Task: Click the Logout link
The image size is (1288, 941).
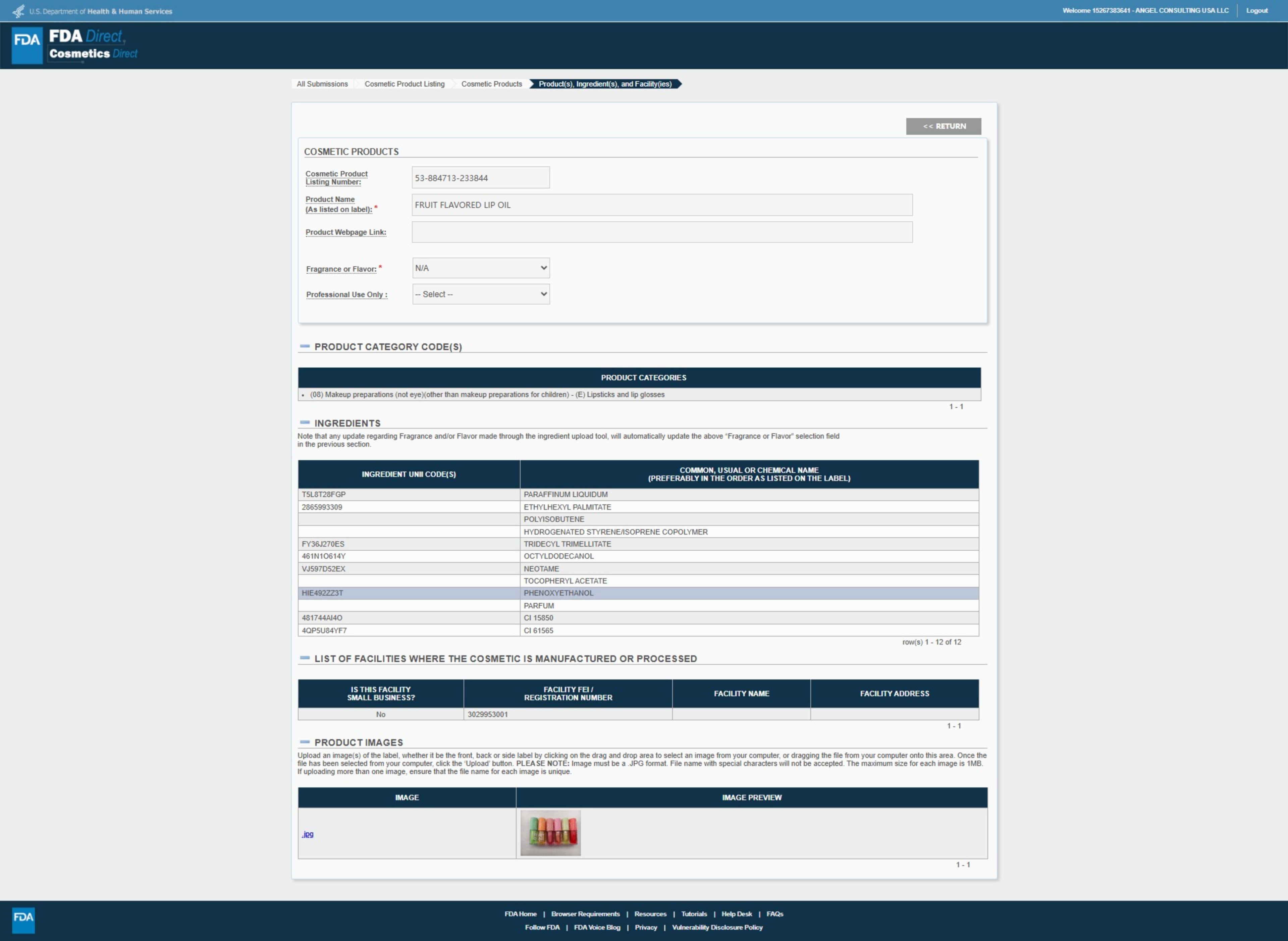Action: [1256, 10]
